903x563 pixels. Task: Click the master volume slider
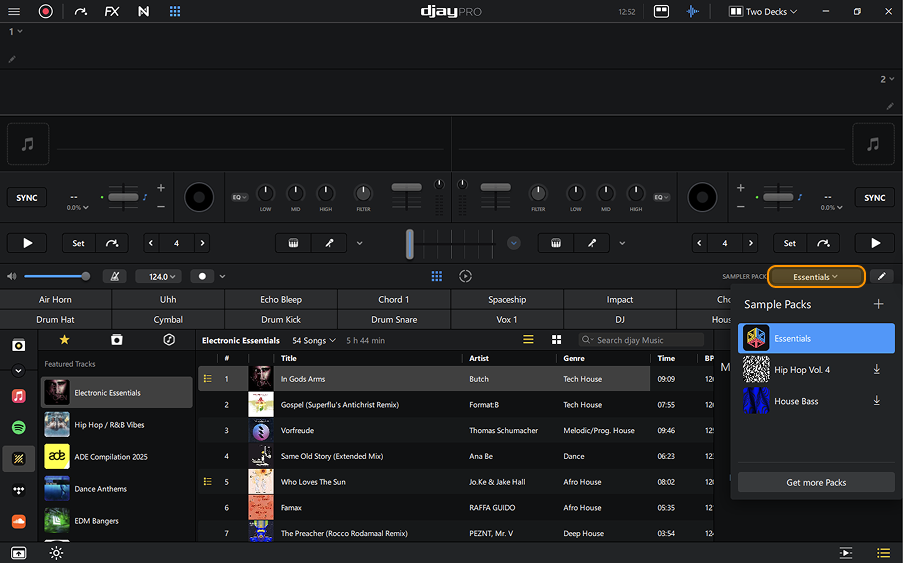[x=56, y=276]
